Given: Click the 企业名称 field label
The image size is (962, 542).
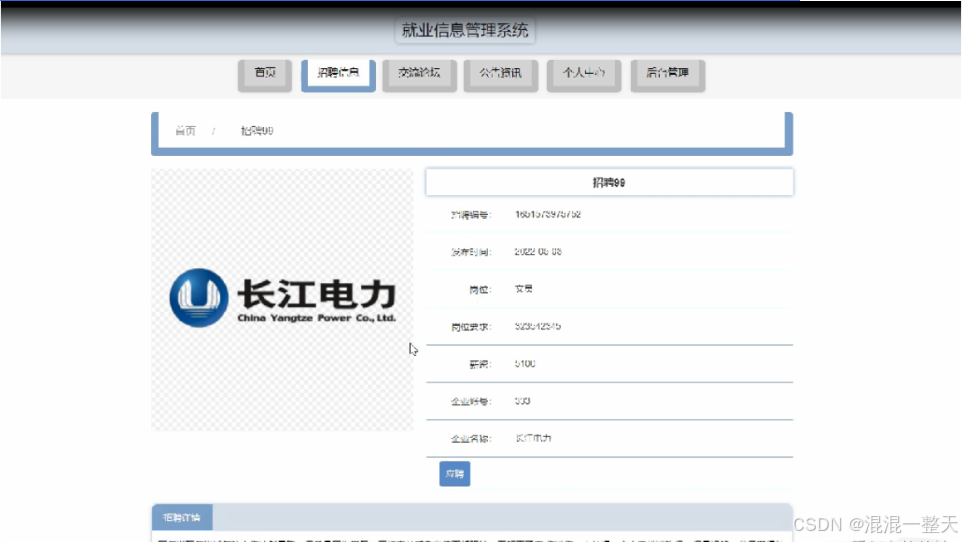Looking at the screenshot, I should (x=471, y=439).
